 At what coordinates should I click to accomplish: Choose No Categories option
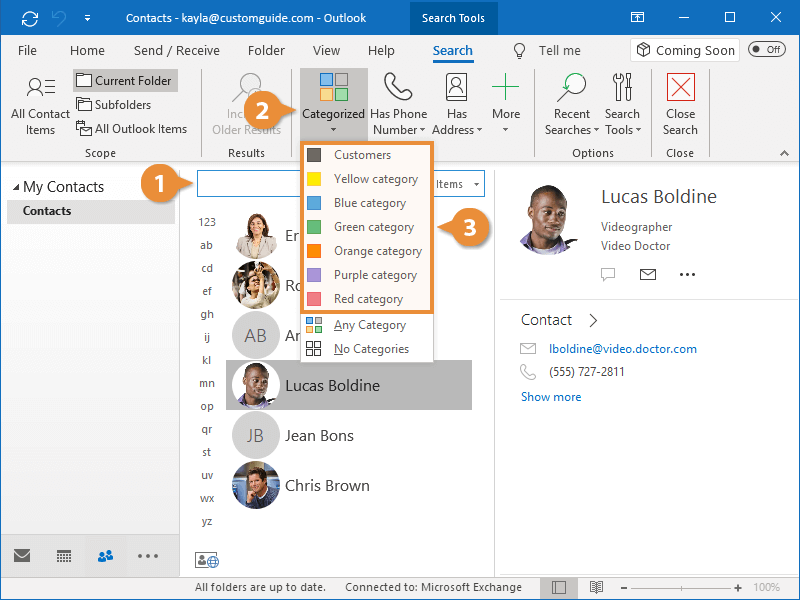click(367, 348)
